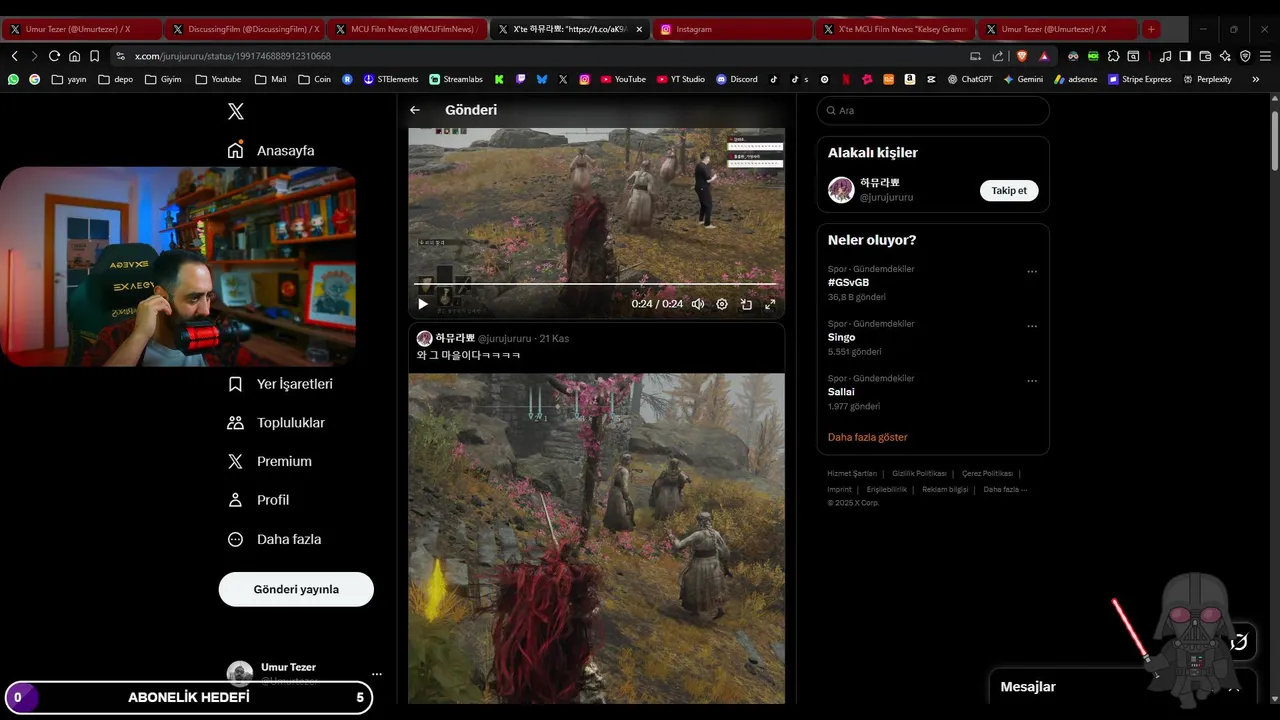Open Singo trending topic
The width and height of the screenshot is (1280, 720).
[841, 338]
